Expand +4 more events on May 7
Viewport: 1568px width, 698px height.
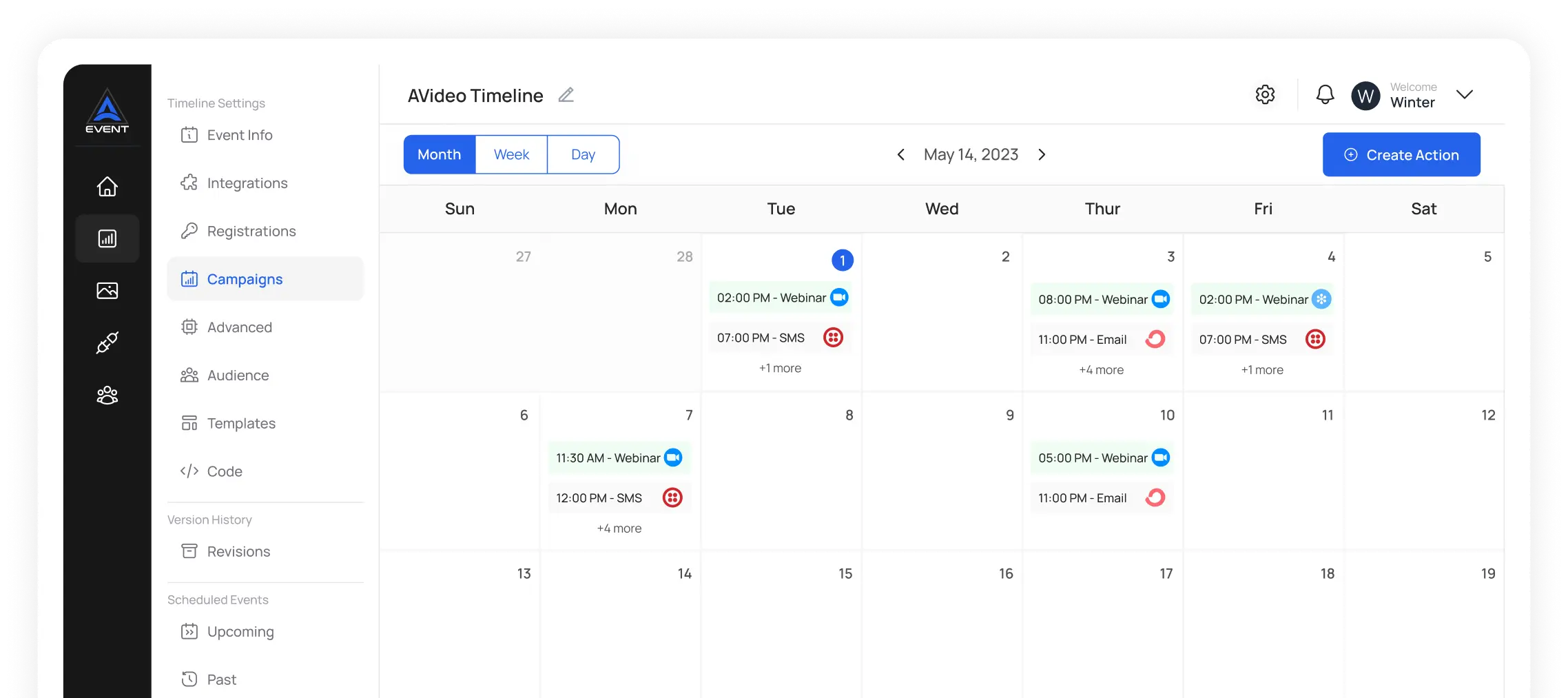(619, 528)
